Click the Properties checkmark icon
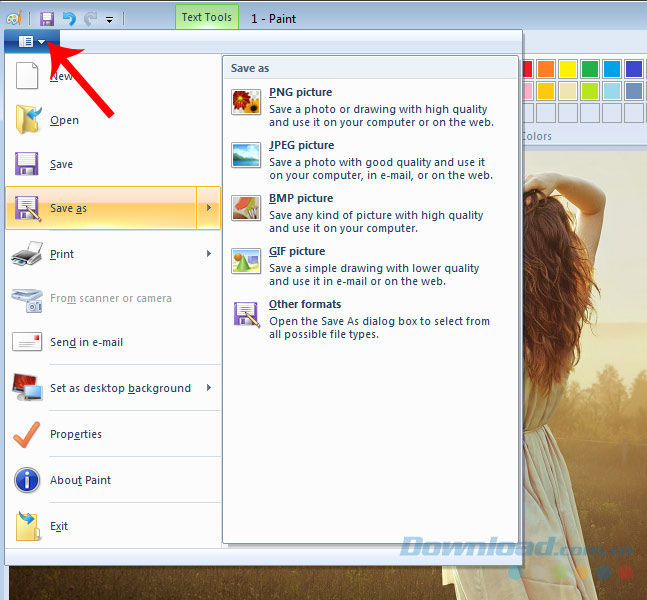 tap(27, 434)
